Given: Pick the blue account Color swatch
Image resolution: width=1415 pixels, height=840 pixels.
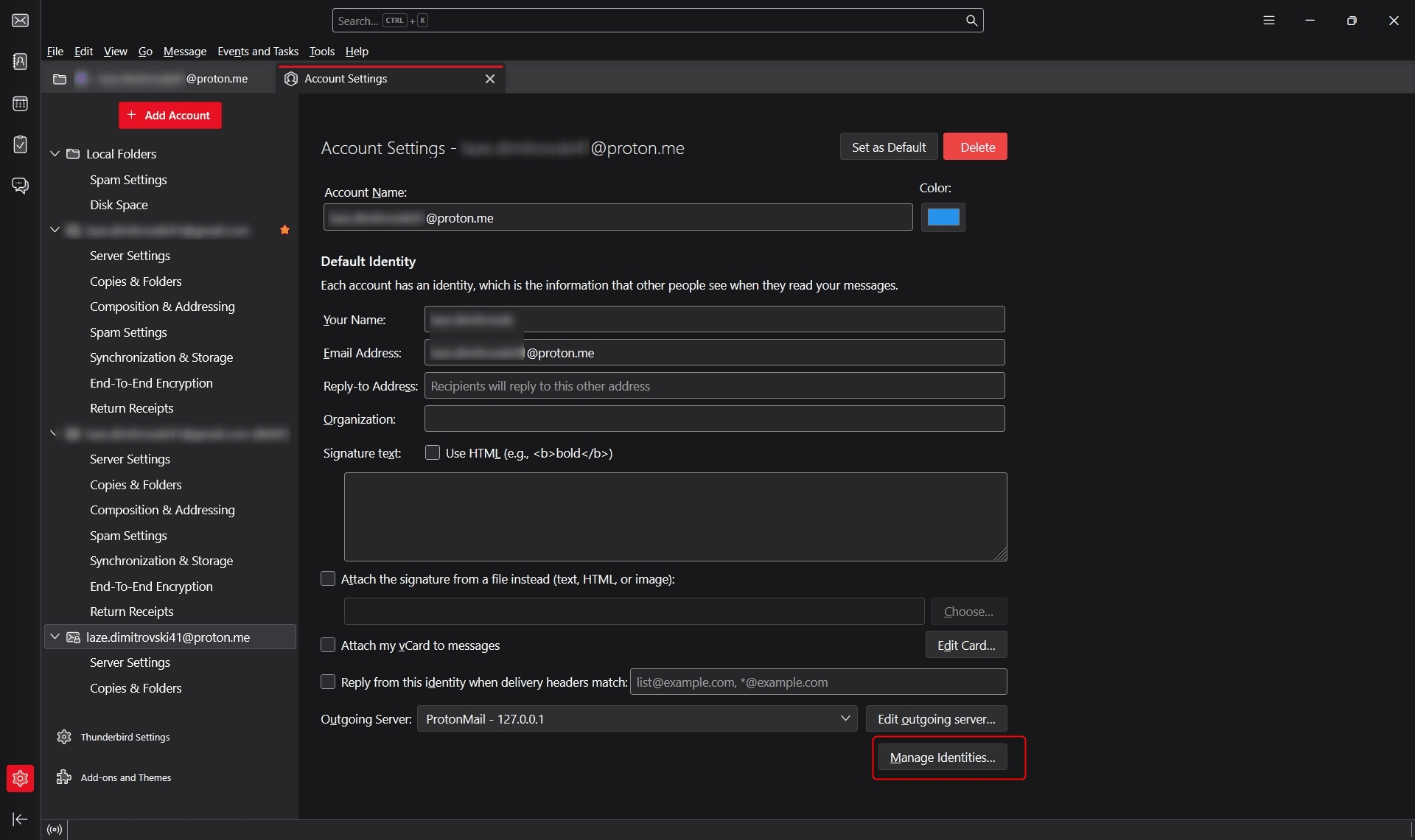Looking at the screenshot, I should [943, 217].
